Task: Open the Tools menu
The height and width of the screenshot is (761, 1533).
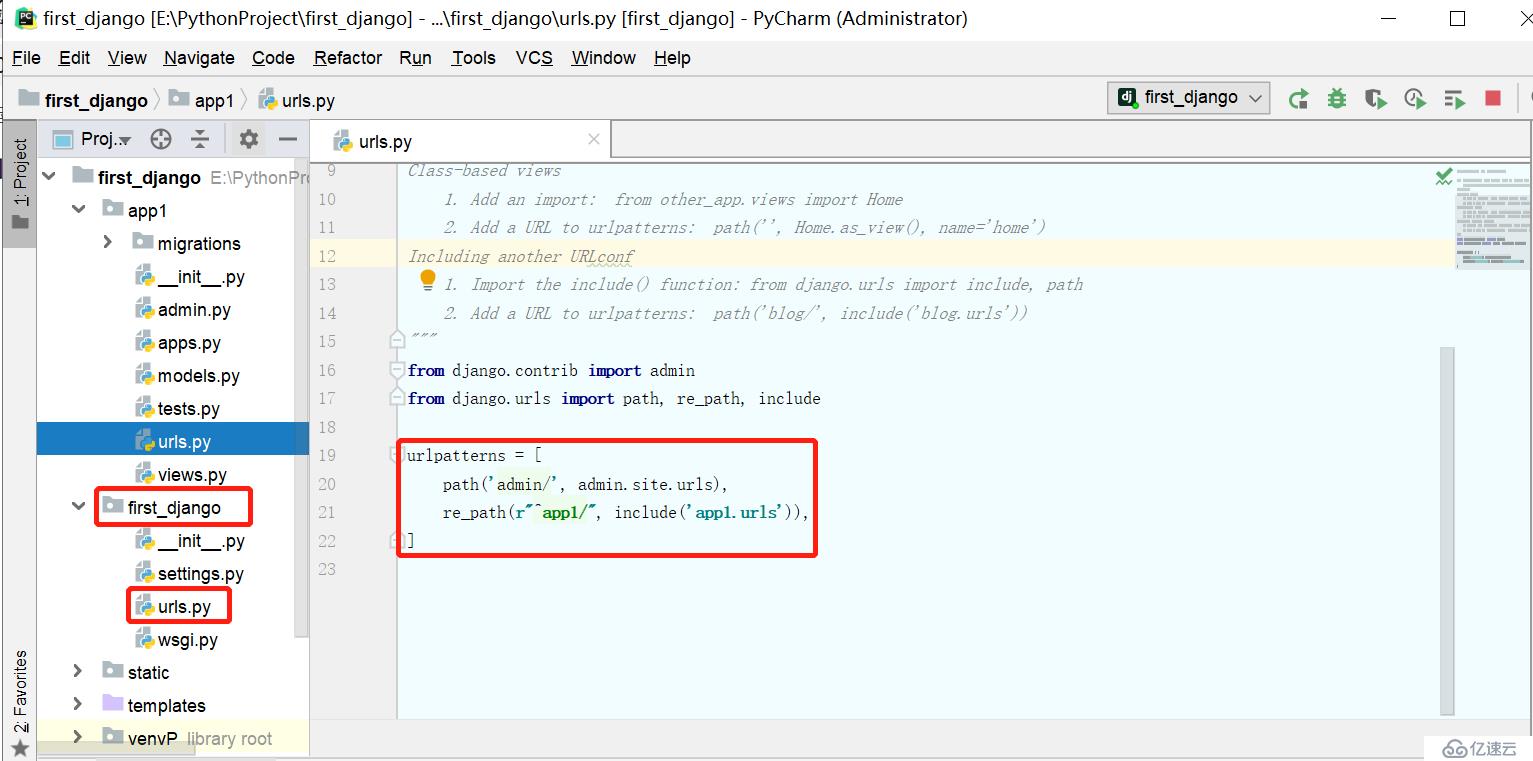Action: tap(473, 58)
